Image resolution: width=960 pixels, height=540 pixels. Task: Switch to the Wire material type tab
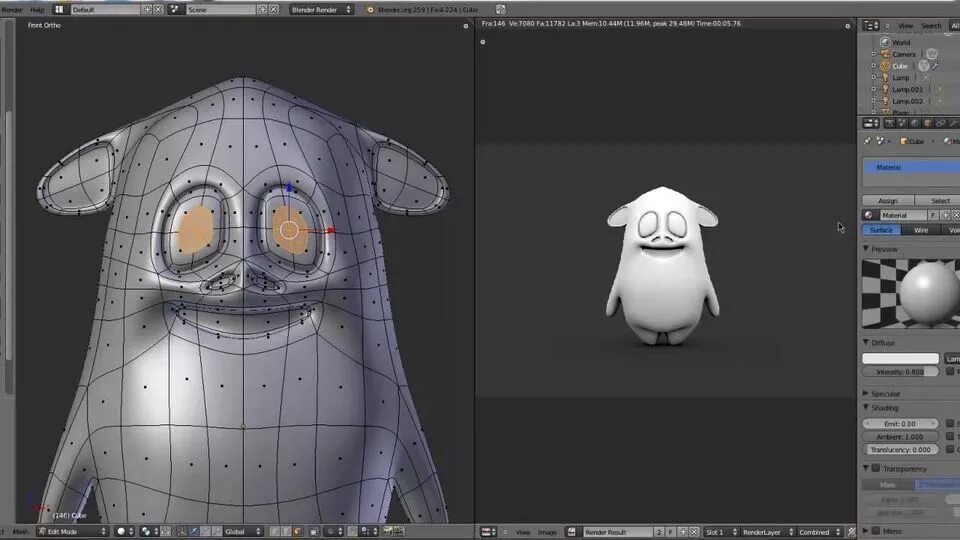[x=921, y=230]
